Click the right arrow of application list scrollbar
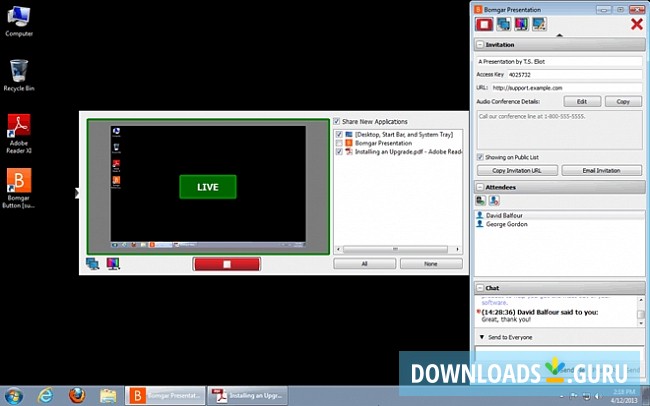The image size is (650, 406). pos(457,249)
